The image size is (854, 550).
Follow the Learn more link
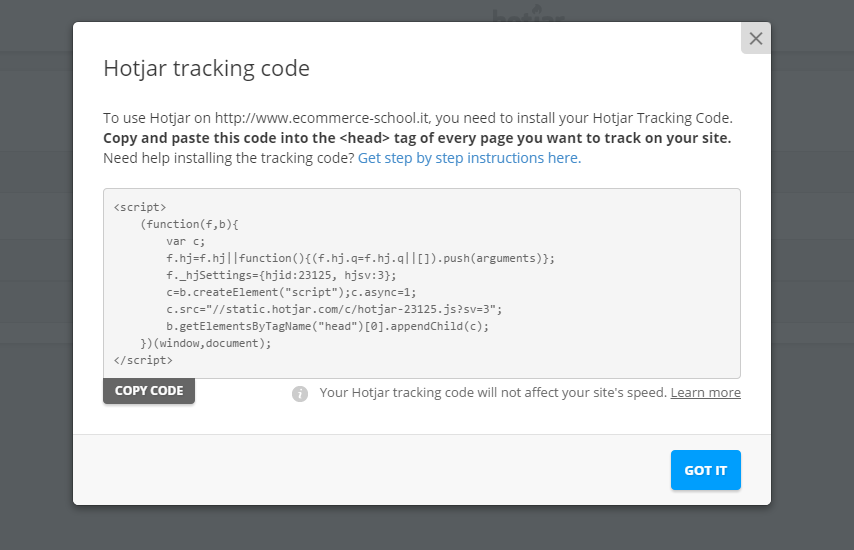tap(705, 392)
